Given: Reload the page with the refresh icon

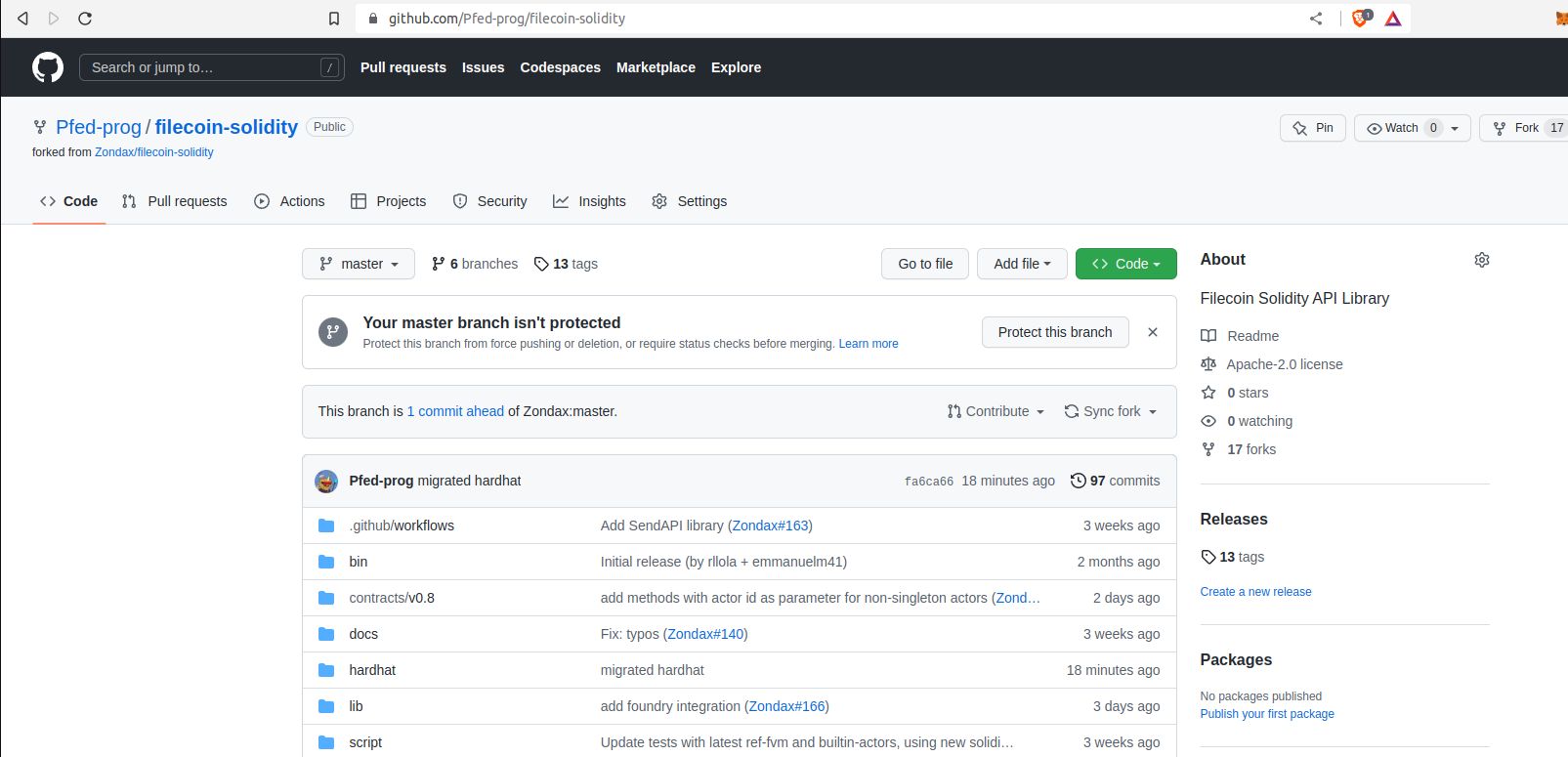Looking at the screenshot, I should point(85,19).
